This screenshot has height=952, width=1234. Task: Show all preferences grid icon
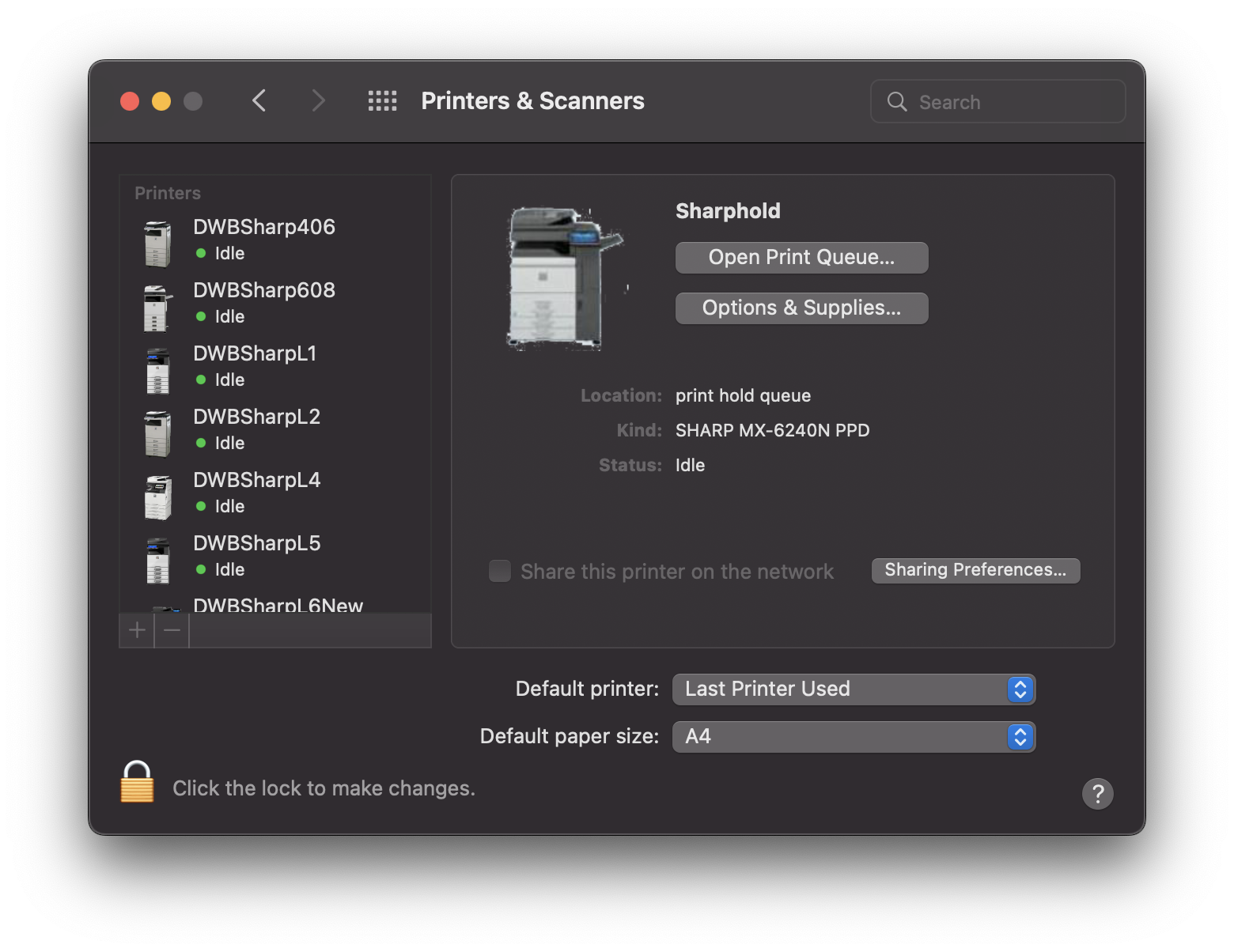click(x=382, y=101)
